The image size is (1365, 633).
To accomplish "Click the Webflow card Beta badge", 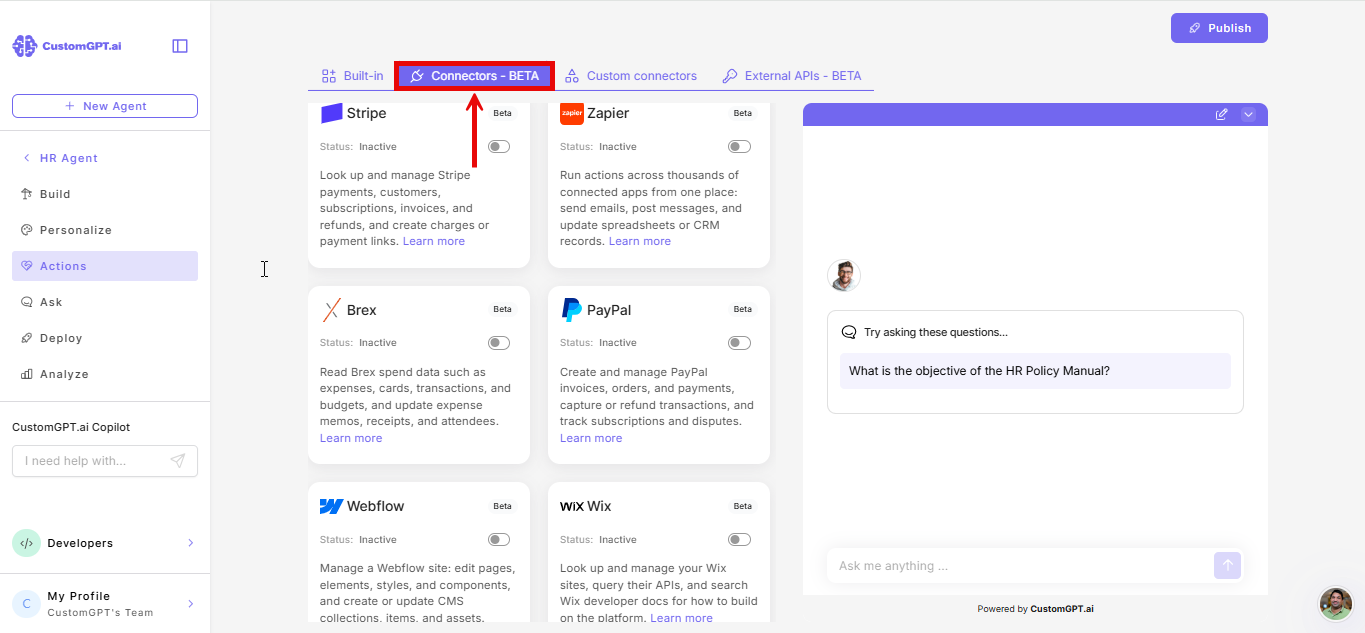I will tap(503, 506).
